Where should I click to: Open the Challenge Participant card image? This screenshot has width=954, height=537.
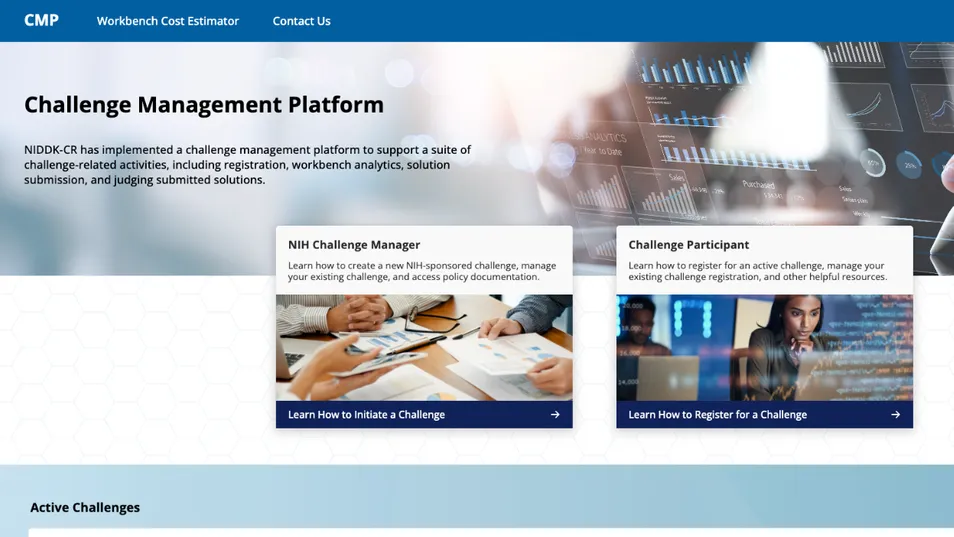pos(764,347)
